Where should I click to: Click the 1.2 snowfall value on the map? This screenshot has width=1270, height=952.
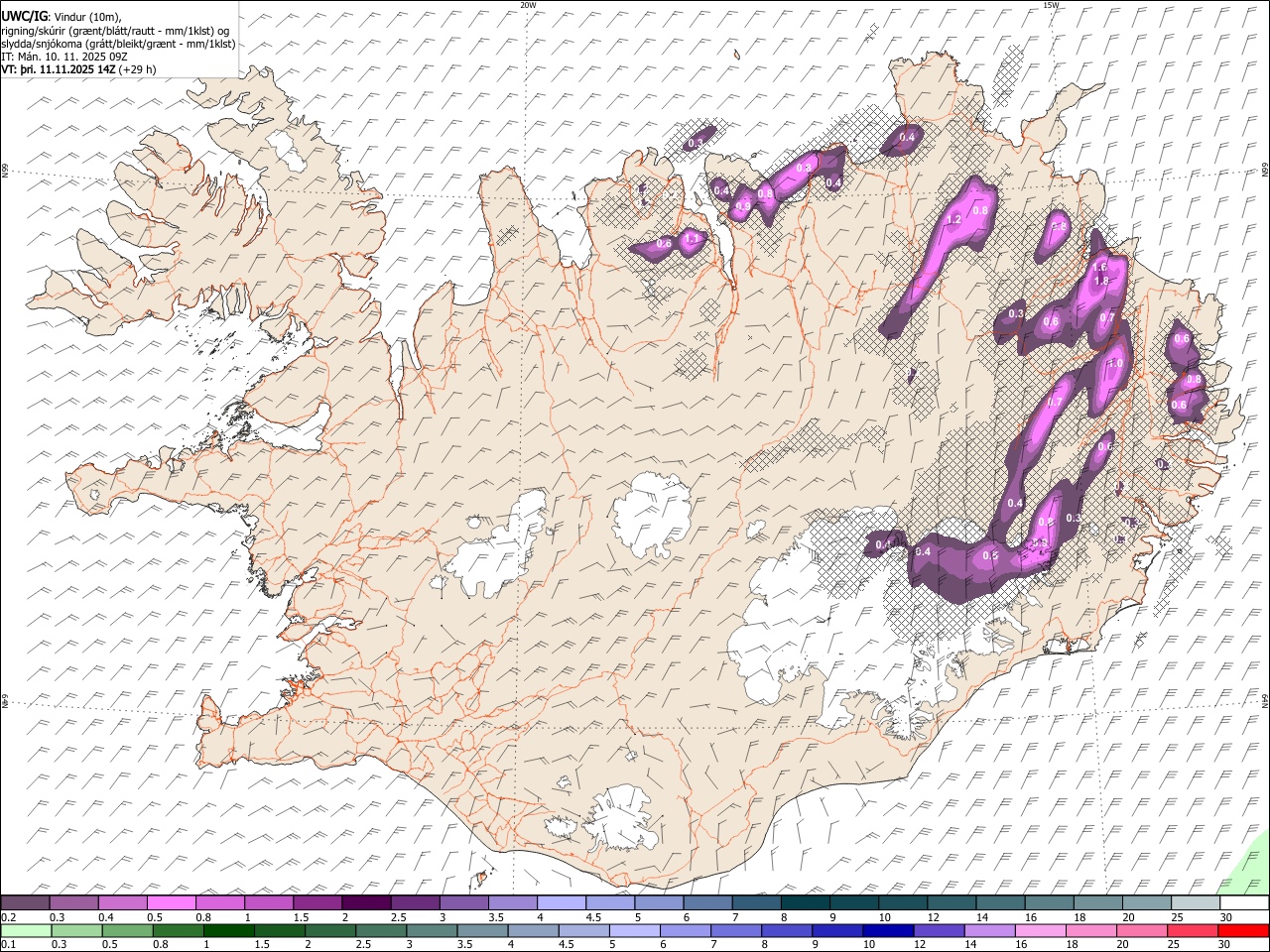coord(954,219)
